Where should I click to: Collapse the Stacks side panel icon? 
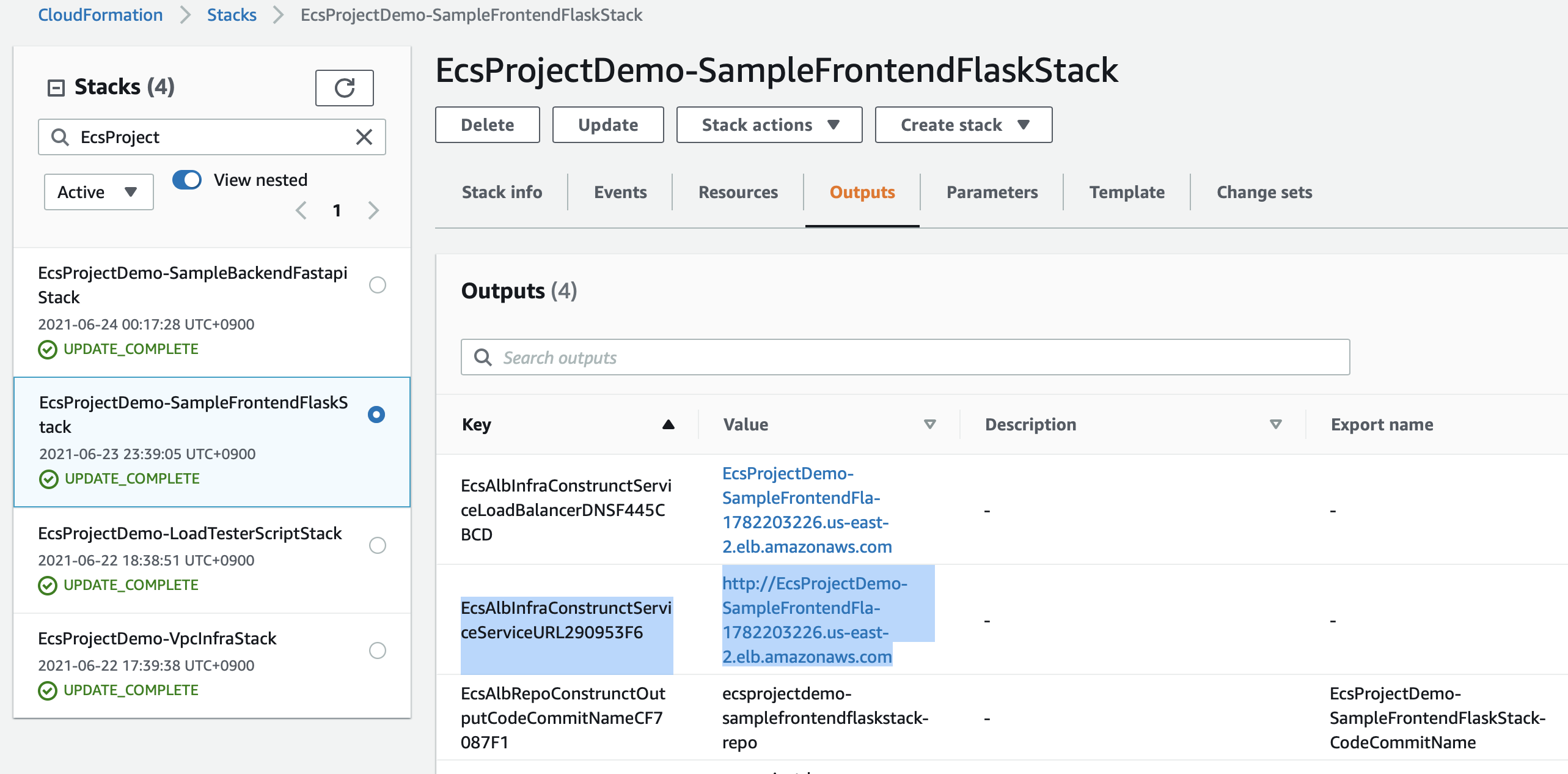pyautogui.click(x=56, y=87)
